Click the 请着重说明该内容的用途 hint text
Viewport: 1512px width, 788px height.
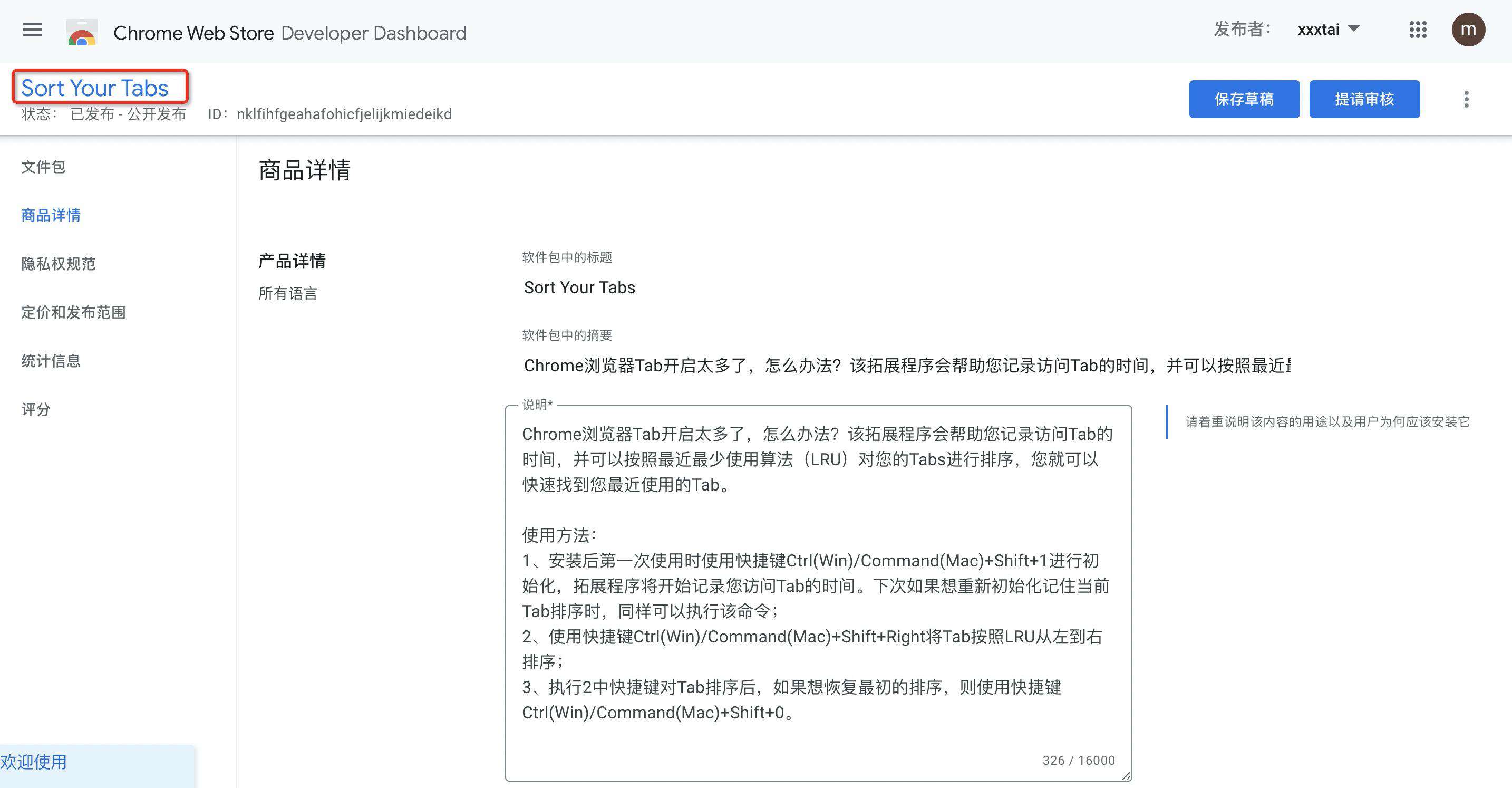[x=1327, y=421]
